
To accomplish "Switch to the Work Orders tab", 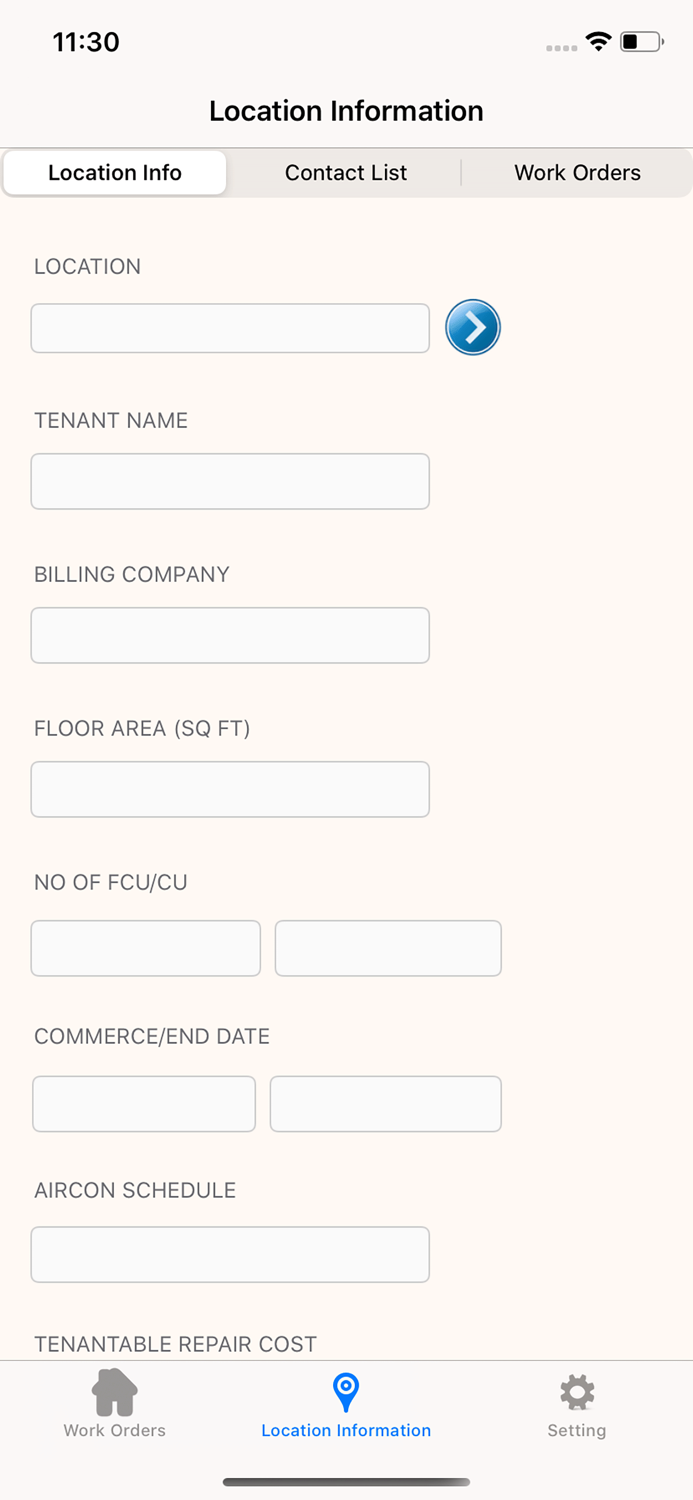I will (577, 172).
